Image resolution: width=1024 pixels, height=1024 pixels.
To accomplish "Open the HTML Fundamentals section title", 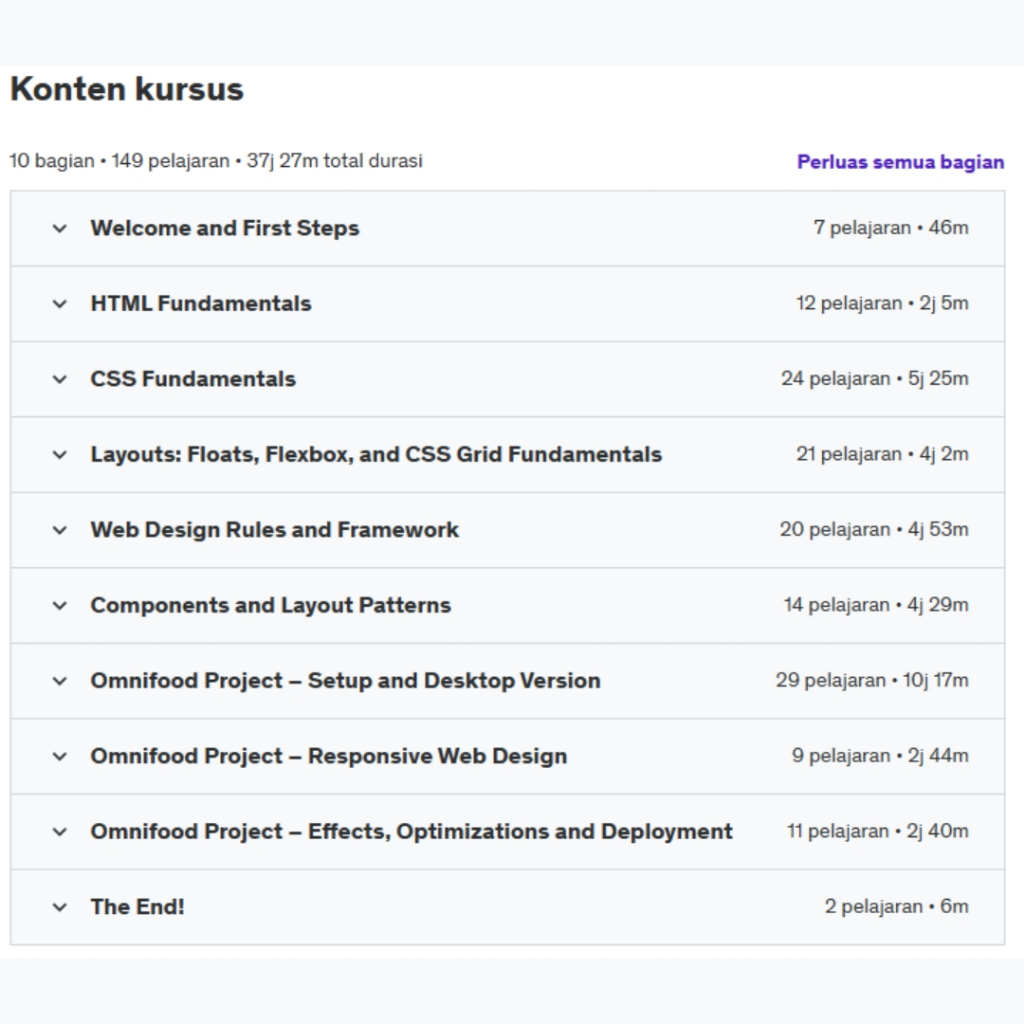I will [201, 304].
